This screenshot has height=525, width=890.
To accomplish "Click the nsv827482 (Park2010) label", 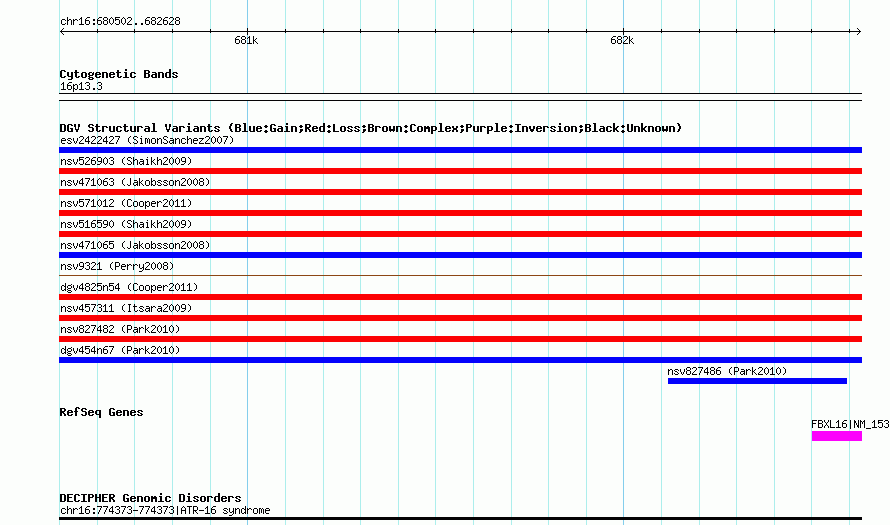I will [x=120, y=329].
